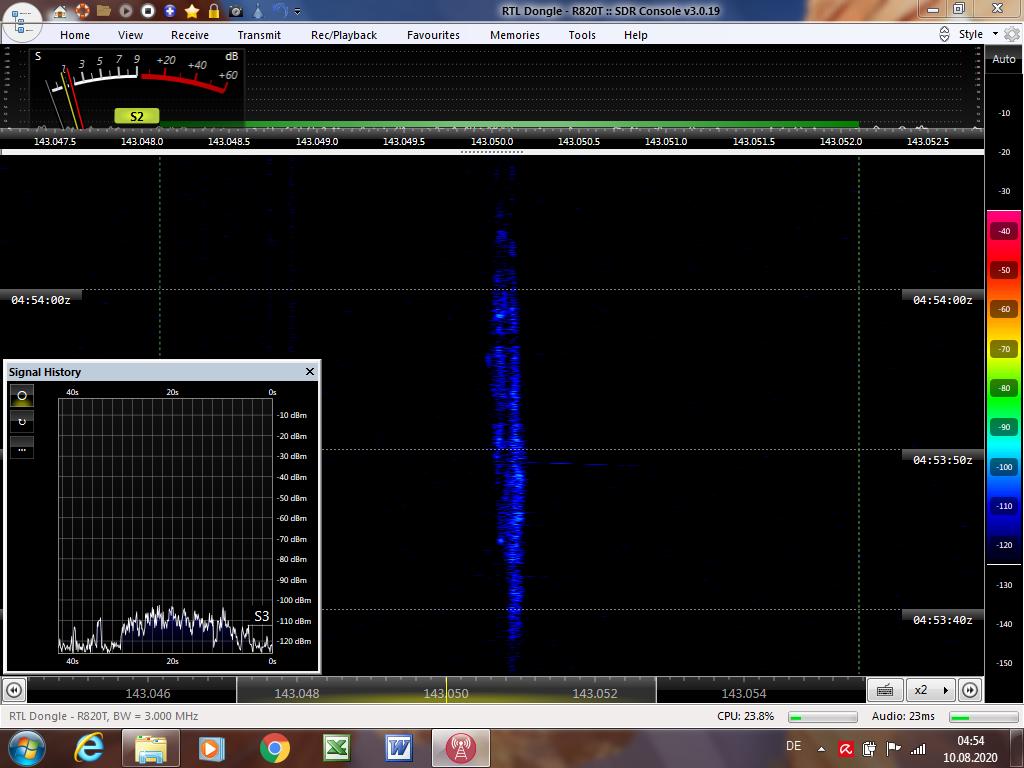Click the S-meter dial display
The height and width of the screenshot is (768, 1024).
[137, 87]
